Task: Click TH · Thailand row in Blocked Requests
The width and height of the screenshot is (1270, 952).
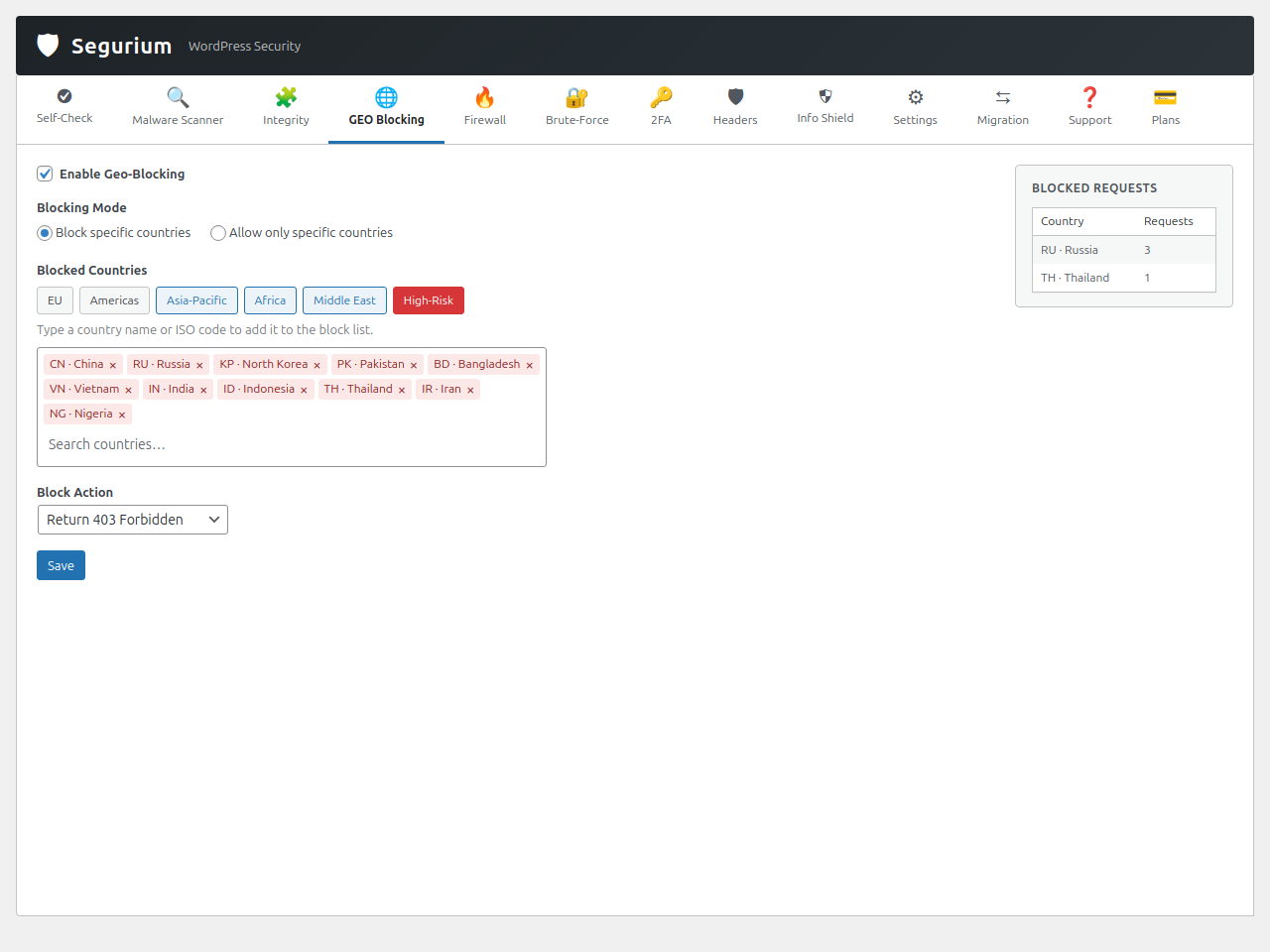Action: point(1124,278)
